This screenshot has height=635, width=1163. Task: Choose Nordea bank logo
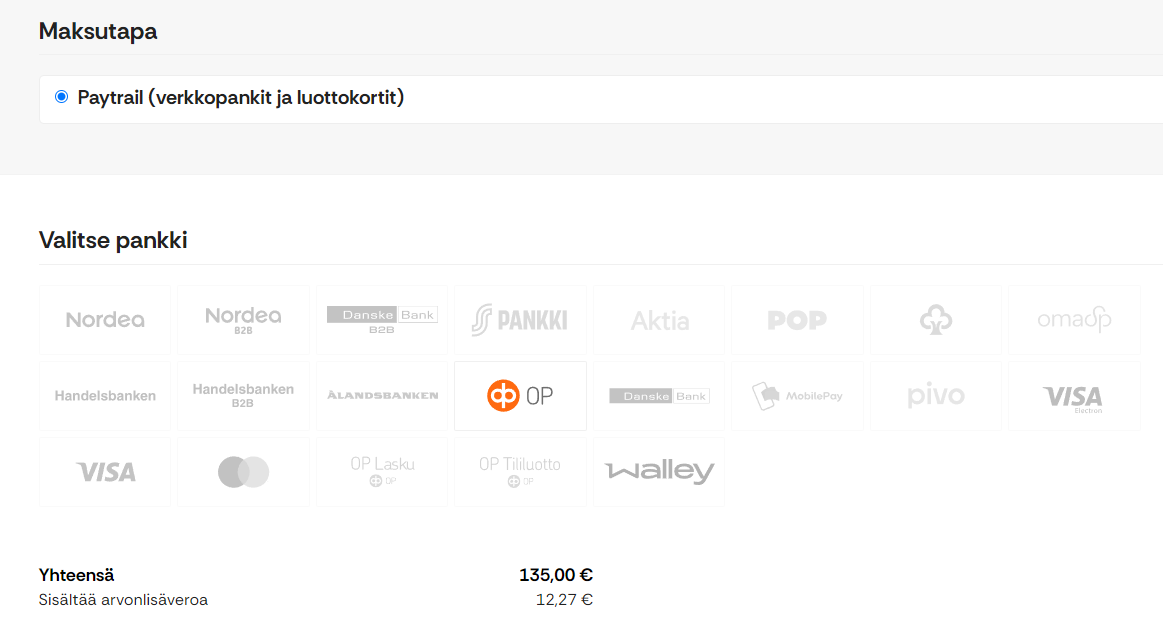click(105, 320)
